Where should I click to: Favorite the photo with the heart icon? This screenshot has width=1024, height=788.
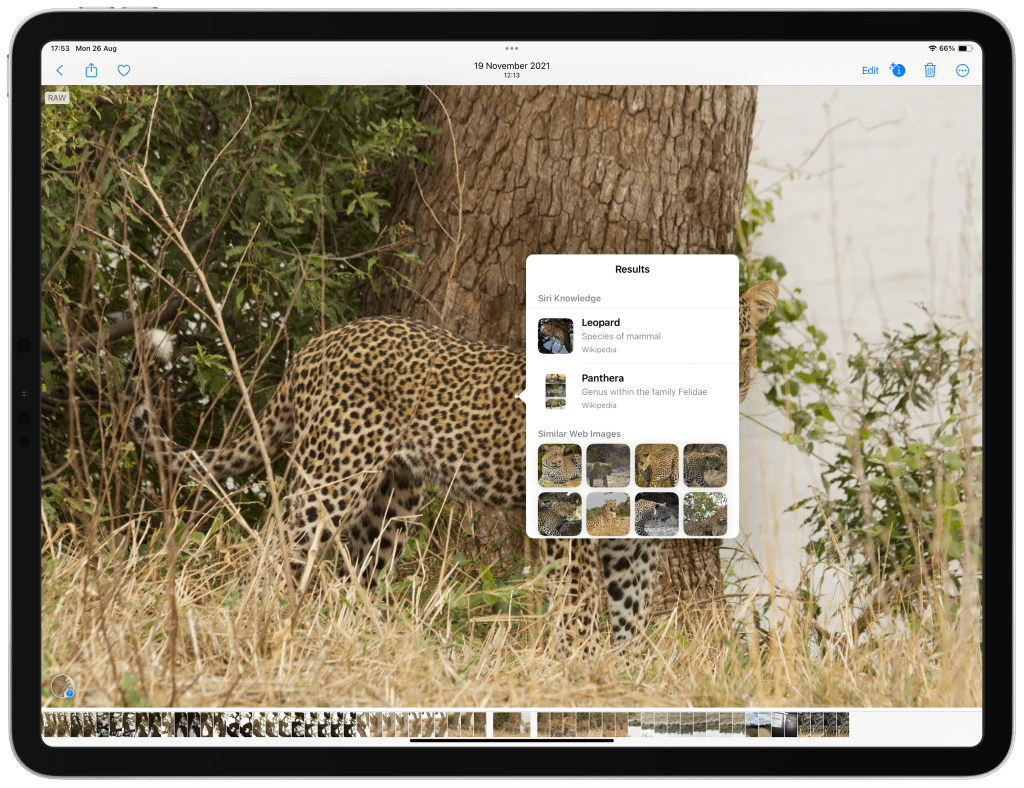tap(124, 71)
